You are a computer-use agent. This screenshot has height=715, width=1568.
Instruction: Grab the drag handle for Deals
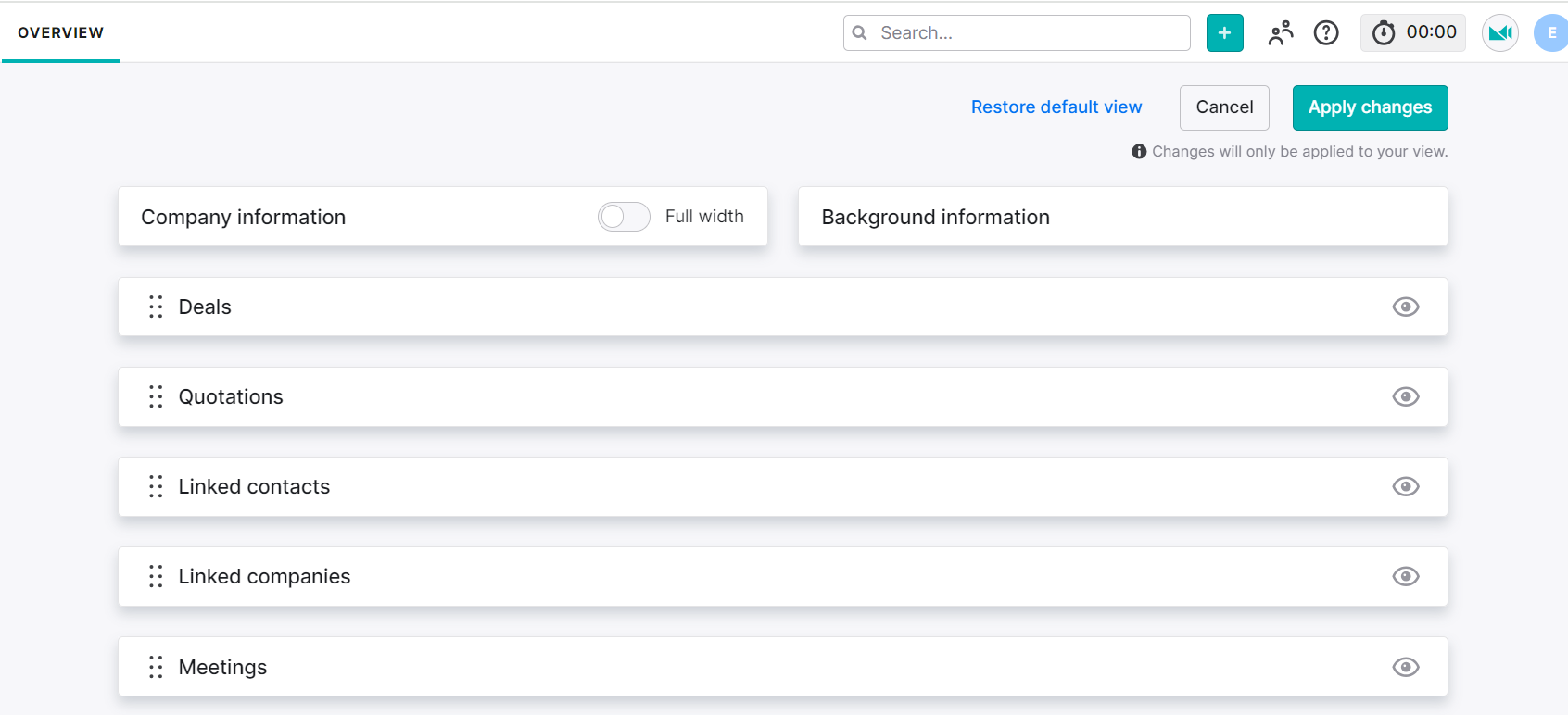[156, 307]
